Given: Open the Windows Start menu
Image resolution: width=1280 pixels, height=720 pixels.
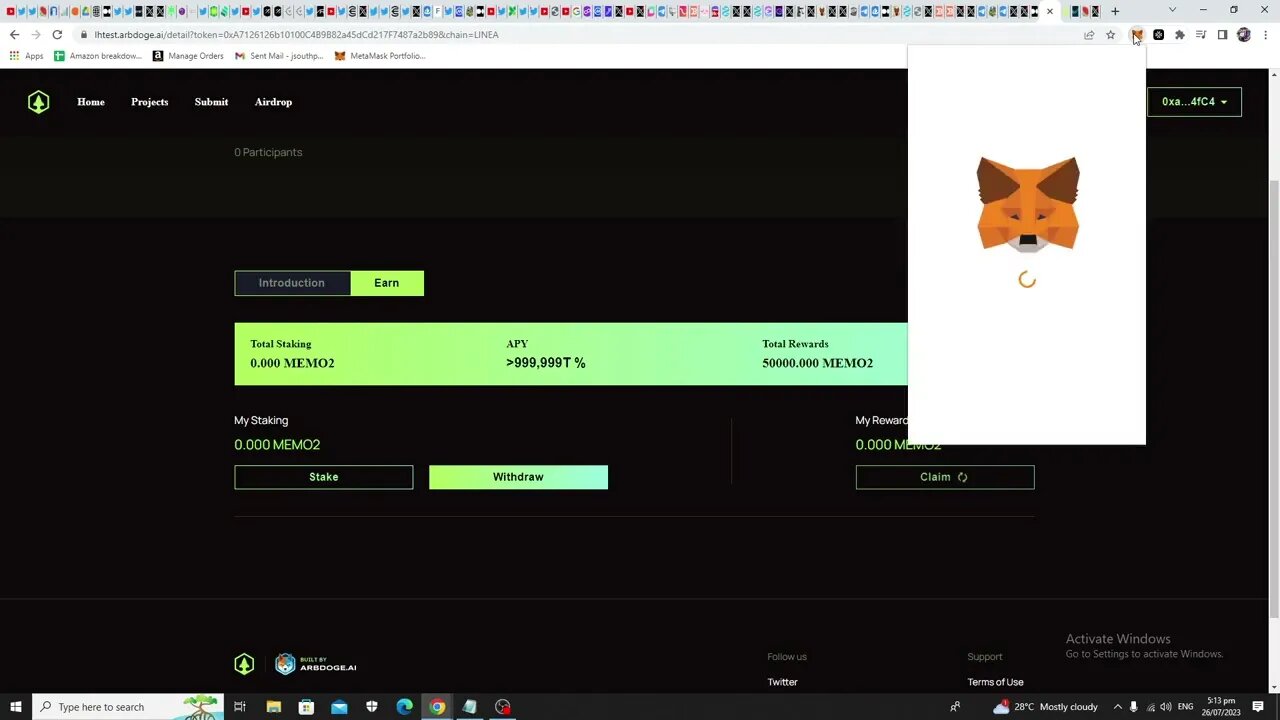Looking at the screenshot, I should (15, 707).
